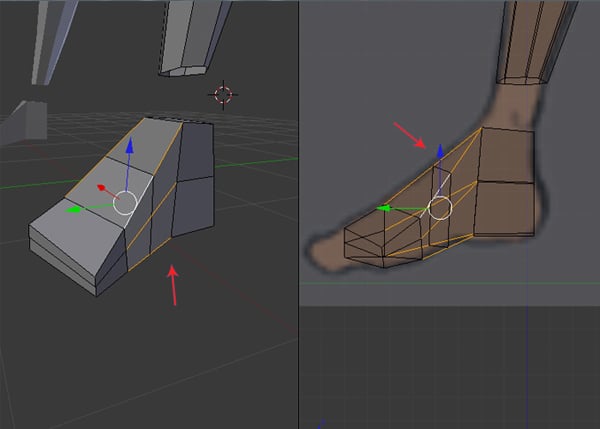Click the white manipulator center circle in right side-view viewport

coord(440,208)
